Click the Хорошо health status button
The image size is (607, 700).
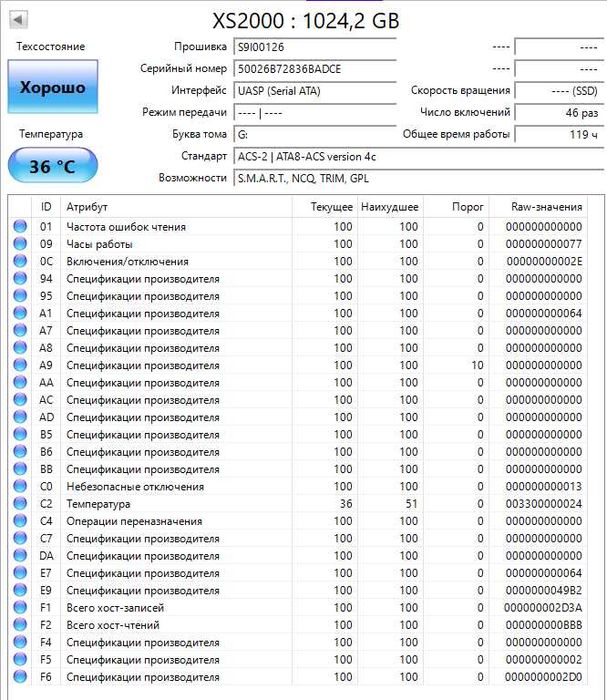click(x=53, y=87)
